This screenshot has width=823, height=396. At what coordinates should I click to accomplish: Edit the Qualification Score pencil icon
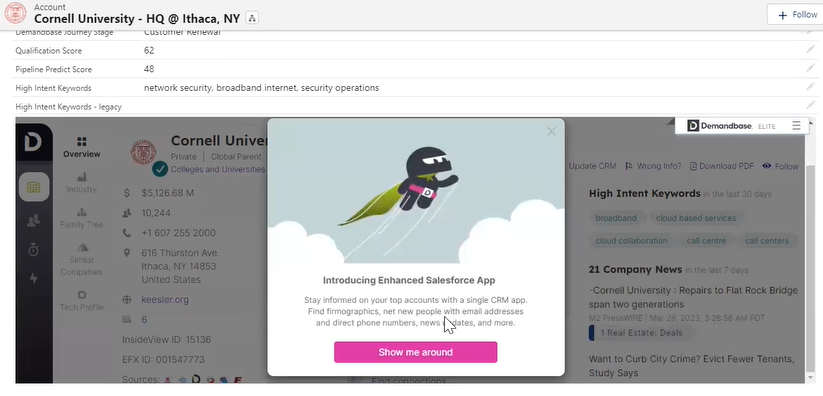811,50
